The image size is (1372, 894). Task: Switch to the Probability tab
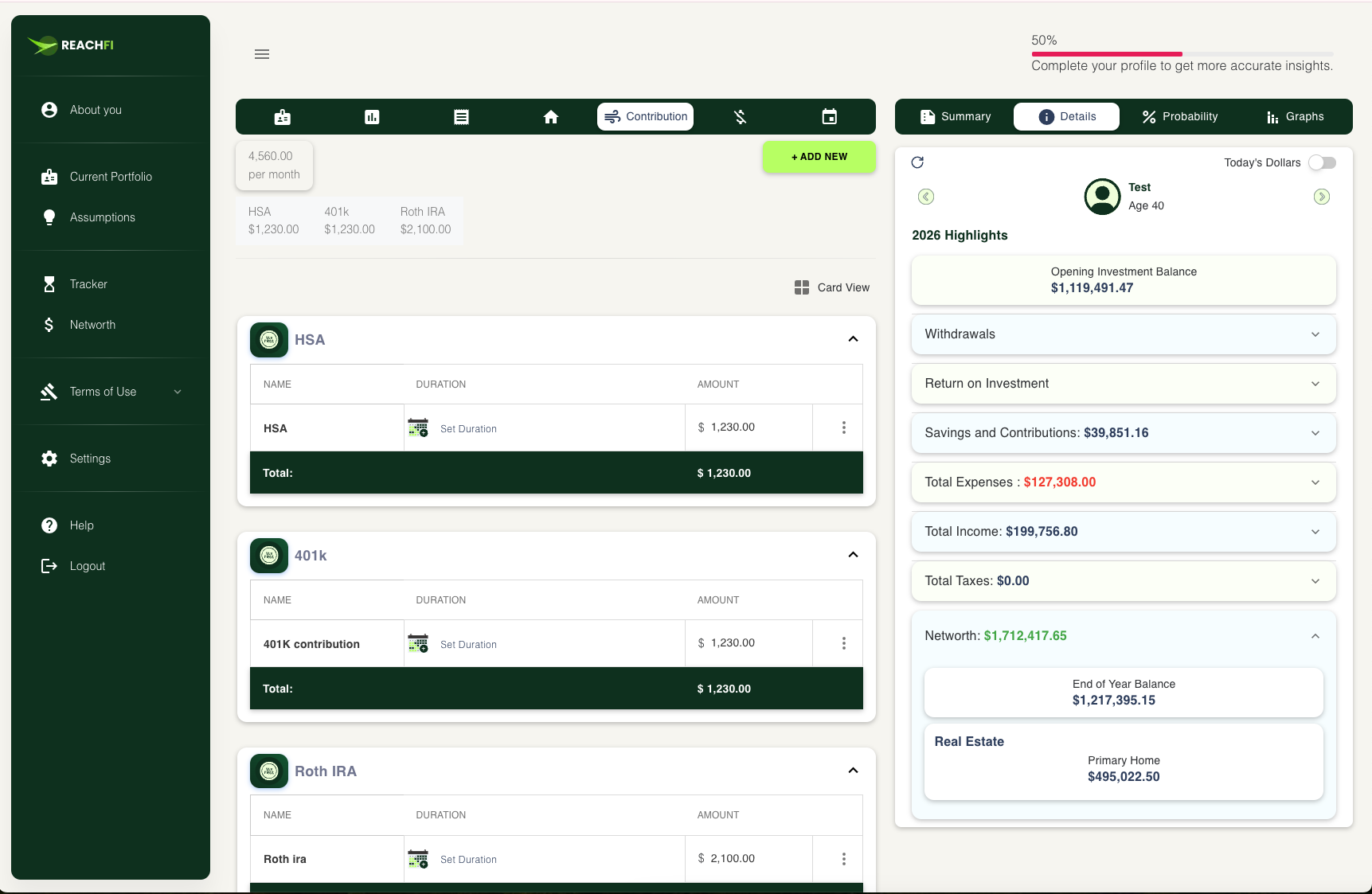coord(1179,117)
